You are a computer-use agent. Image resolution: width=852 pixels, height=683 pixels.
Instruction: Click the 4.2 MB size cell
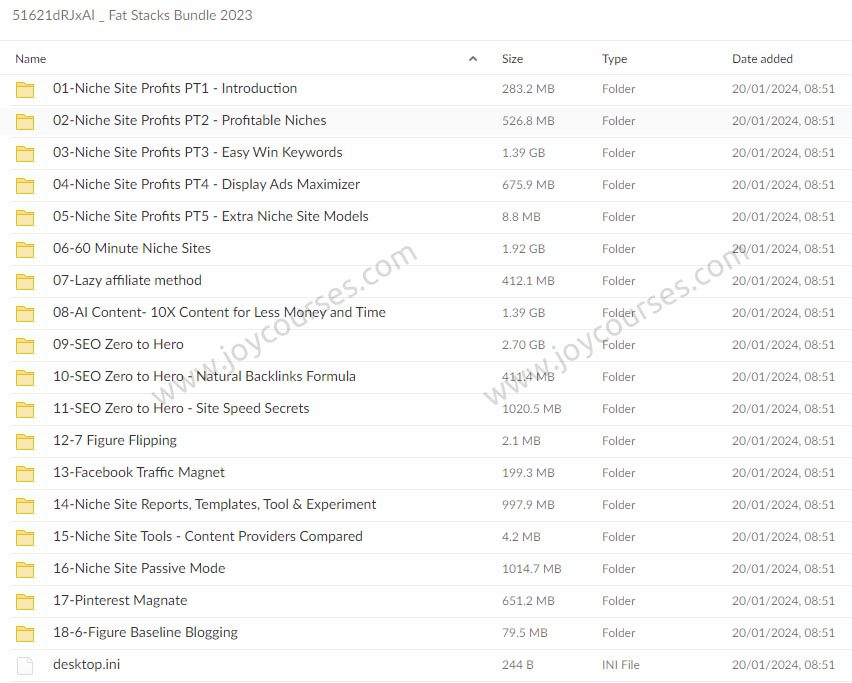(521, 537)
